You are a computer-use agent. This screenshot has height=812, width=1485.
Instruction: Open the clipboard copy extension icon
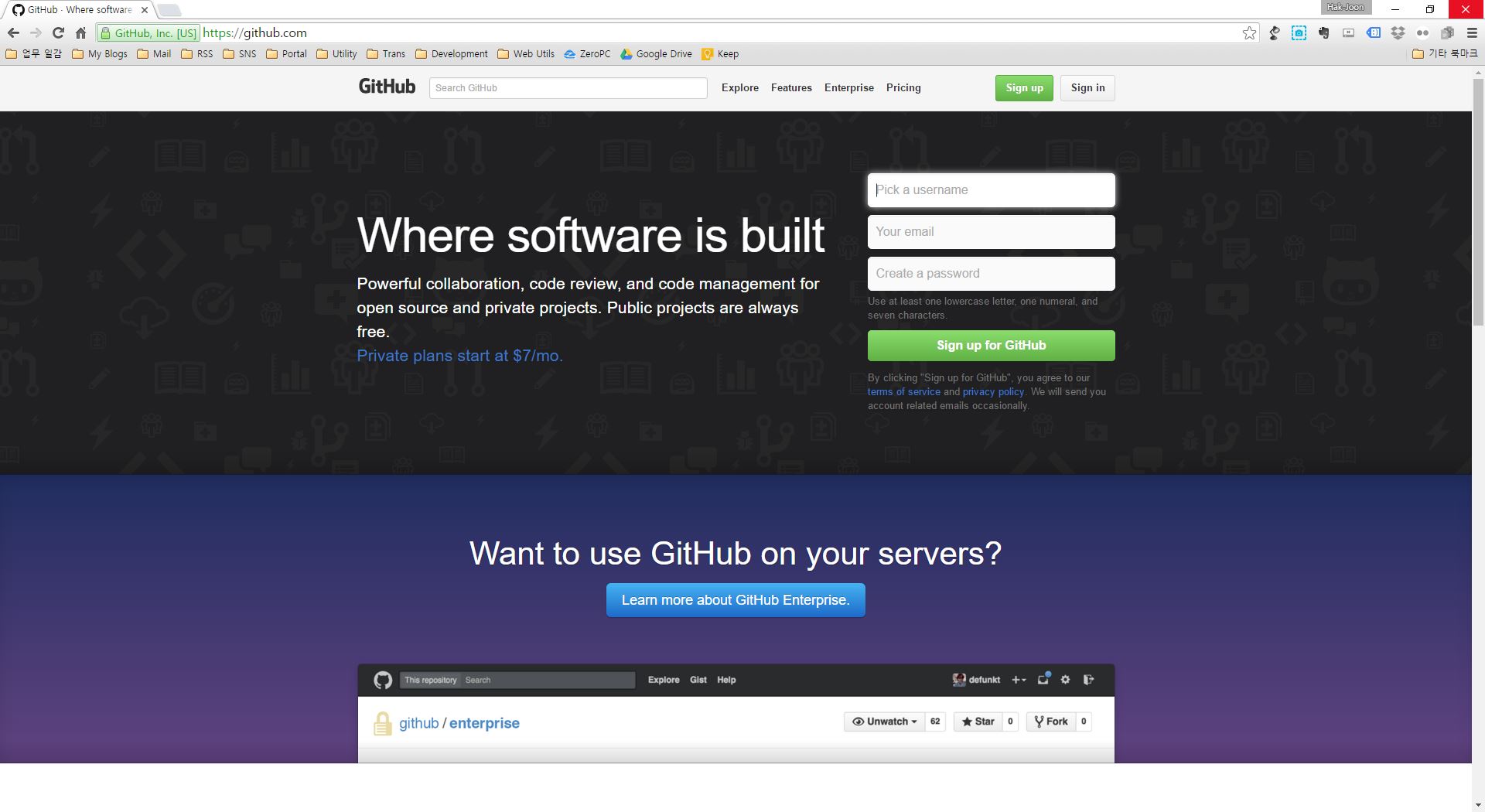point(1447,32)
